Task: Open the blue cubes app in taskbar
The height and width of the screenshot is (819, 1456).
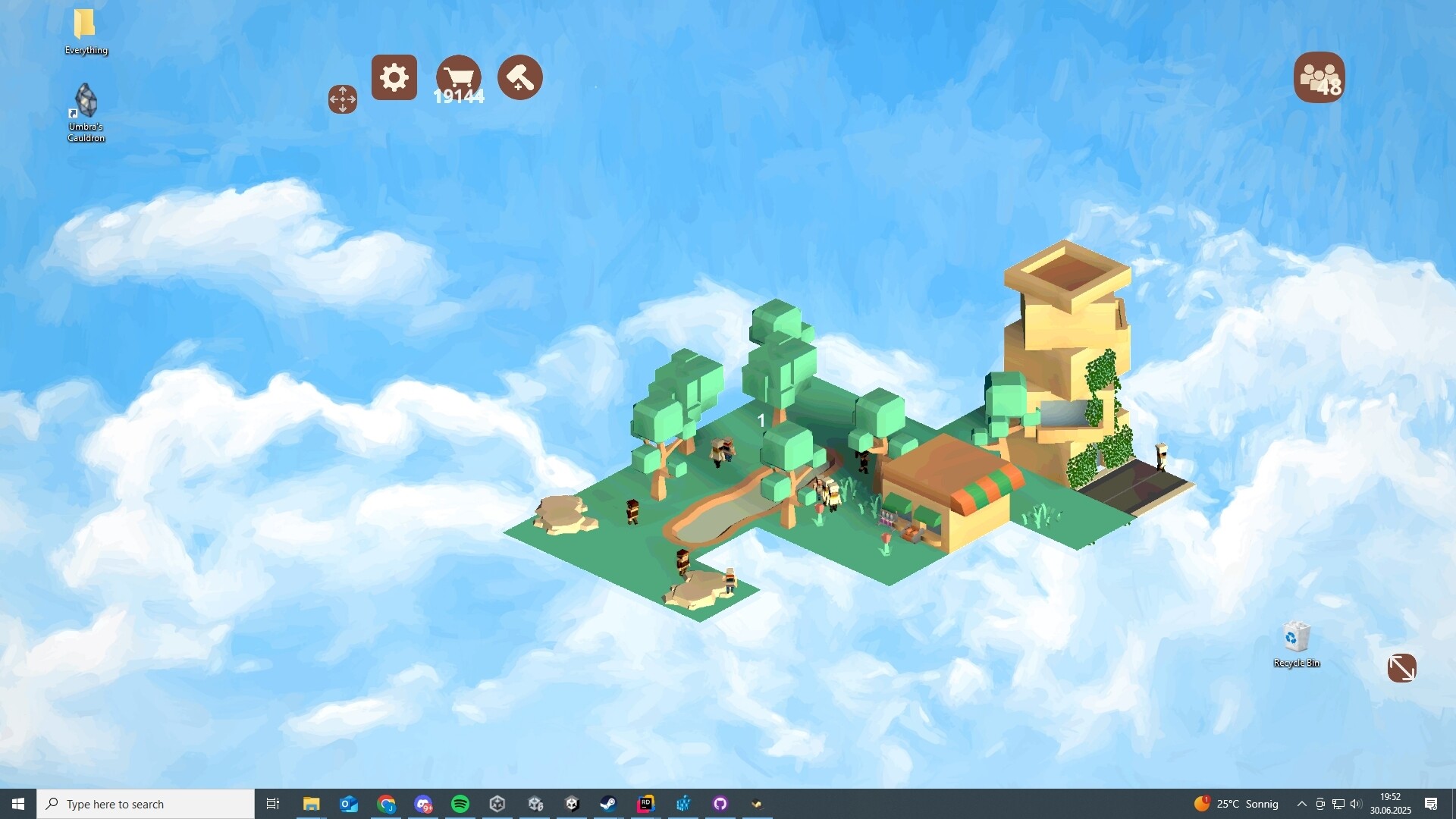Action: 683,804
